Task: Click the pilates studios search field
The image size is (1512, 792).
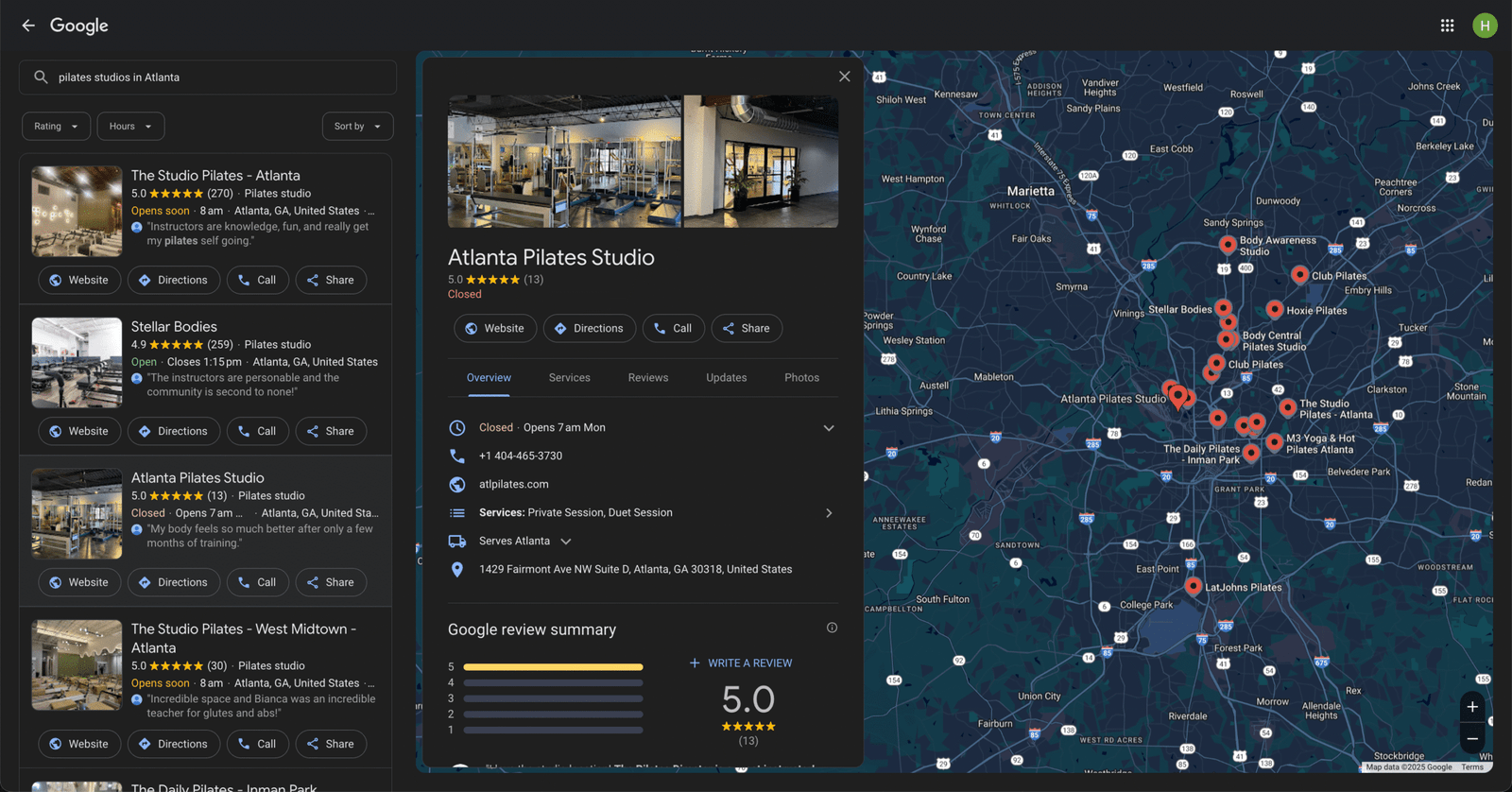Action: tap(208, 77)
